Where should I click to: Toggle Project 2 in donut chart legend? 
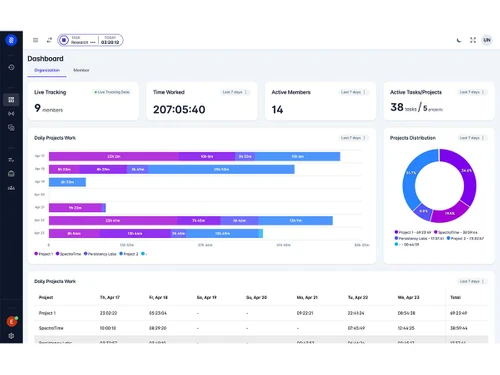click(465, 238)
